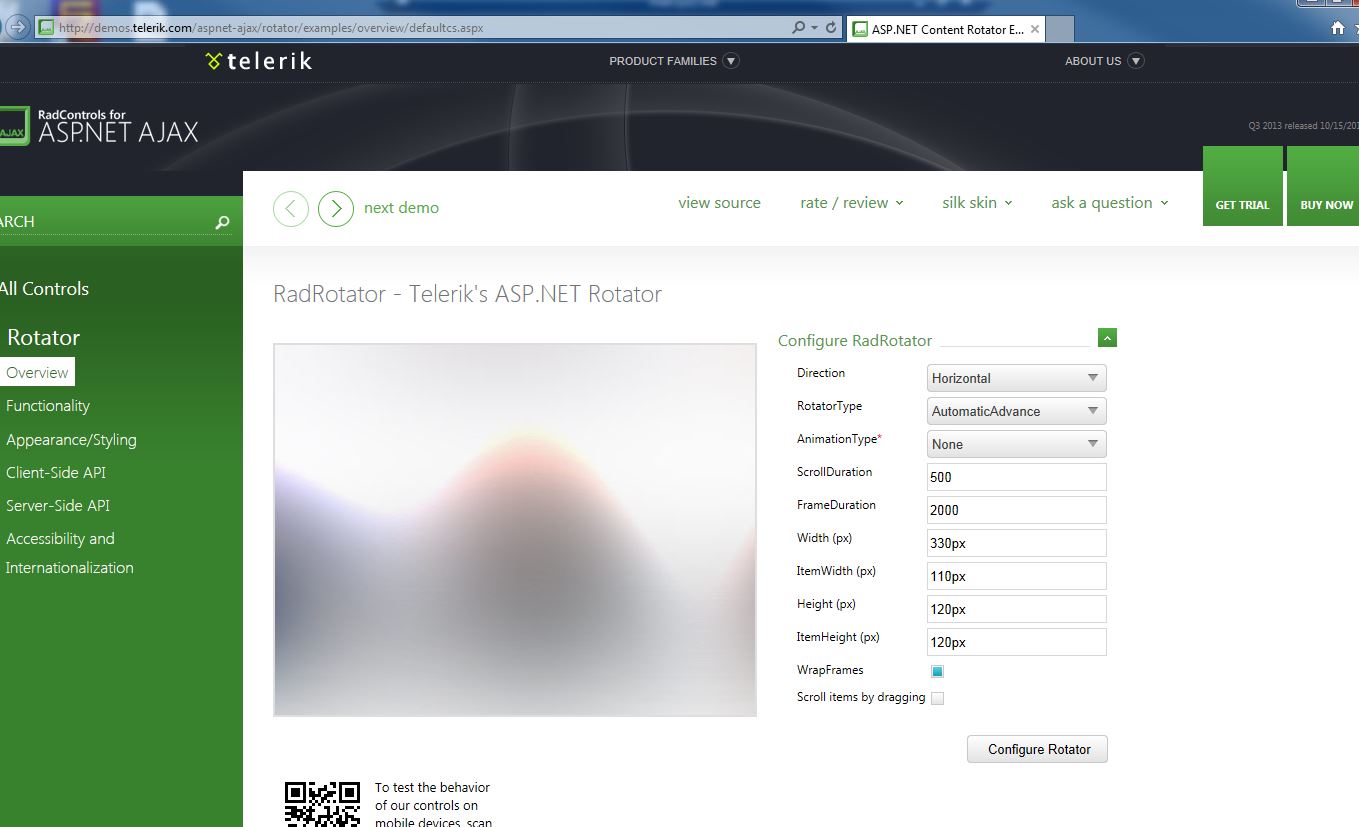This screenshot has height=827, width=1359.
Task: Click the view source link
Action: [x=719, y=203]
